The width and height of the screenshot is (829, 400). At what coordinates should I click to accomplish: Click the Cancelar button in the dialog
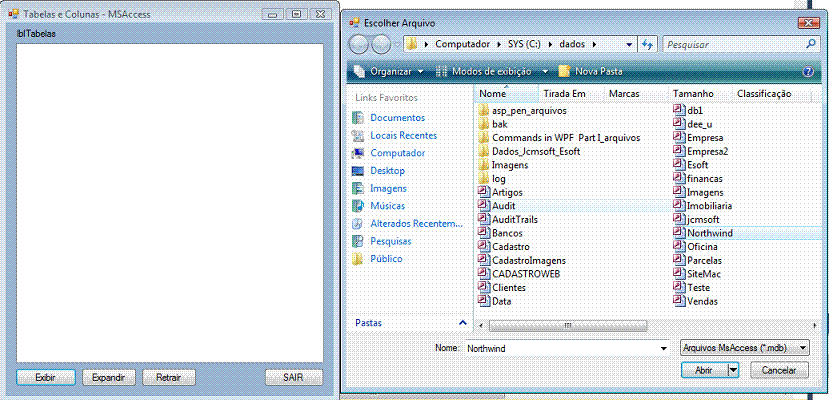779,370
